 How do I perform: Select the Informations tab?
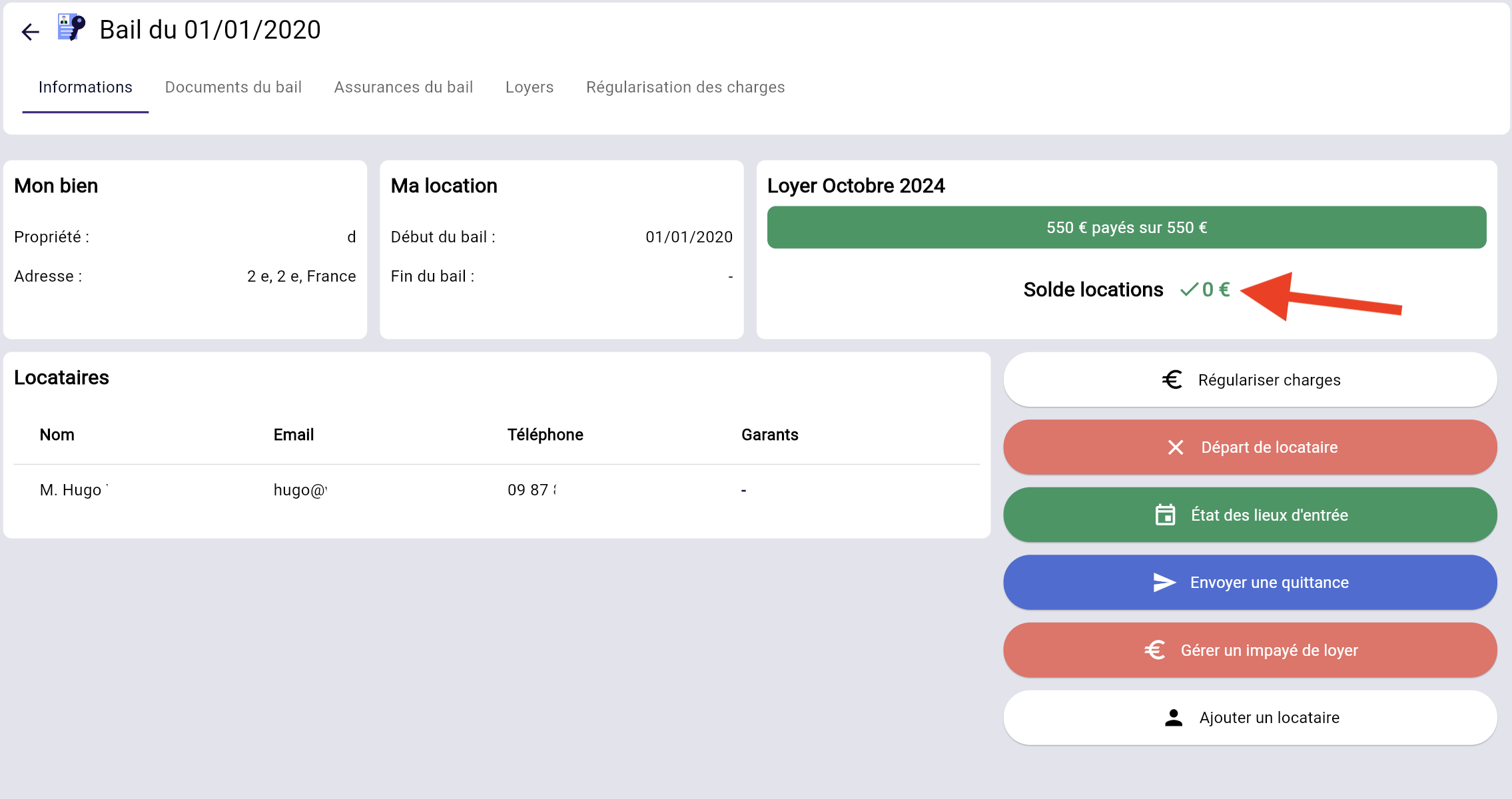pos(85,87)
